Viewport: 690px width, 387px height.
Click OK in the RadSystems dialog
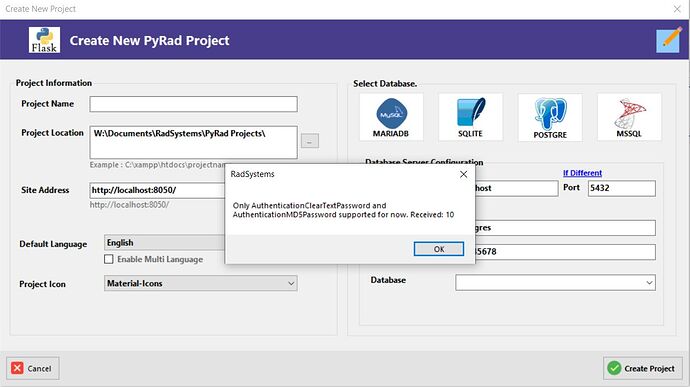click(x=439, y=249)
